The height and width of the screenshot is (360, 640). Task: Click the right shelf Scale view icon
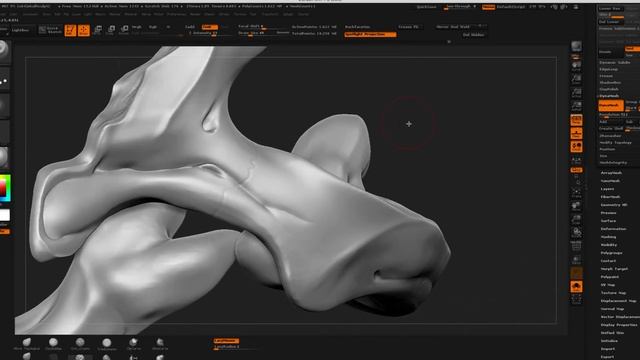point(576,220)
